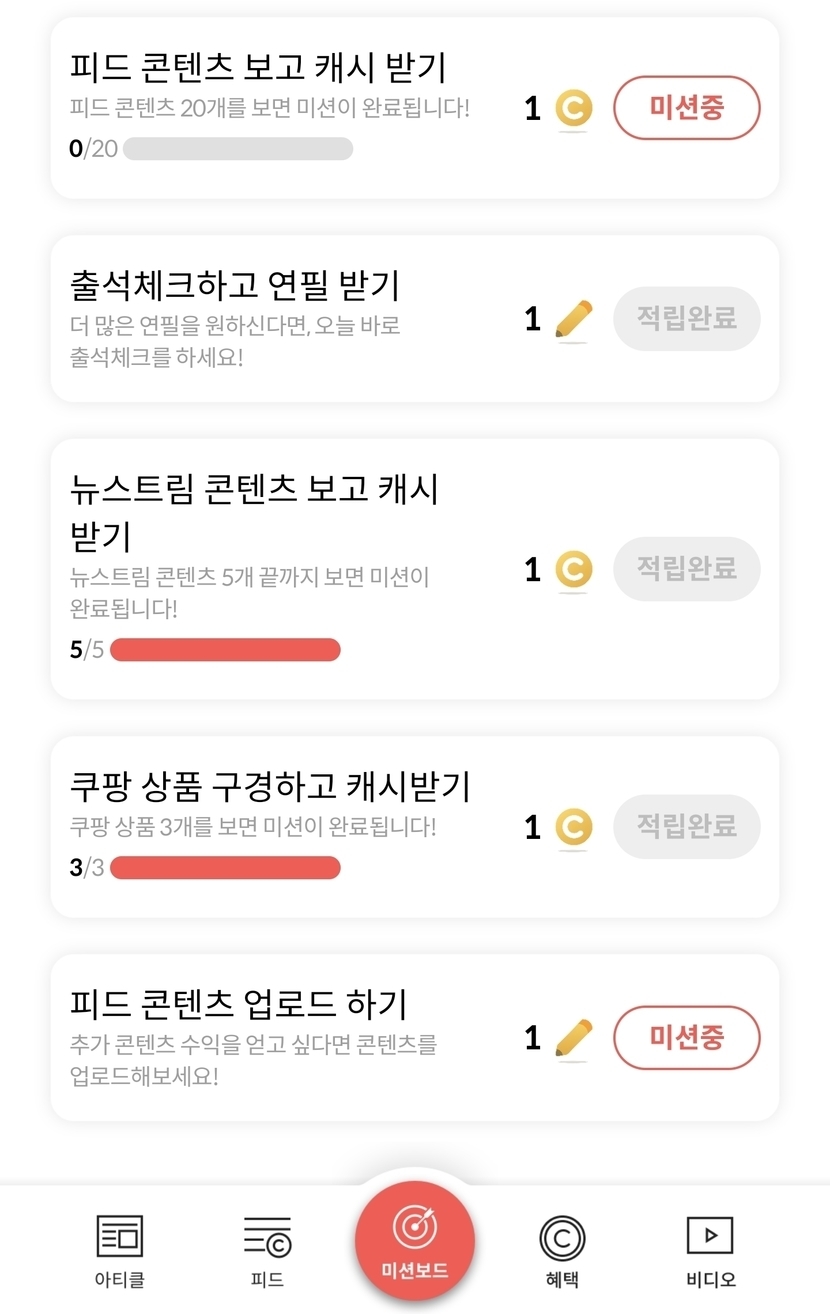Click the full 3/3 쿠팡 progress bar
Viewport: 830px width, 1314px height.
tap(225, 867)
